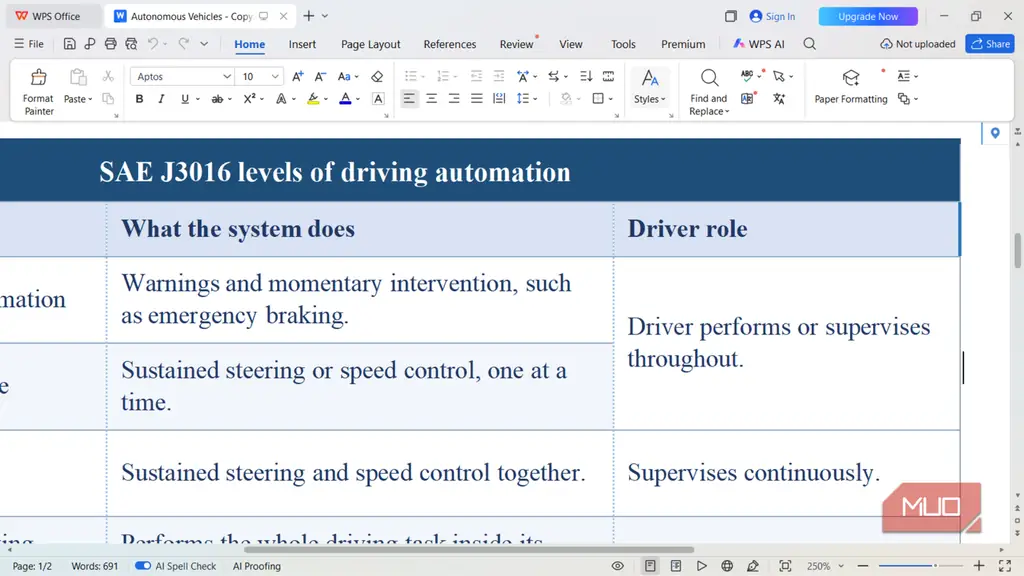Open the File menu
This screenshot has width=1024, height=576.
tap(29, 44)
